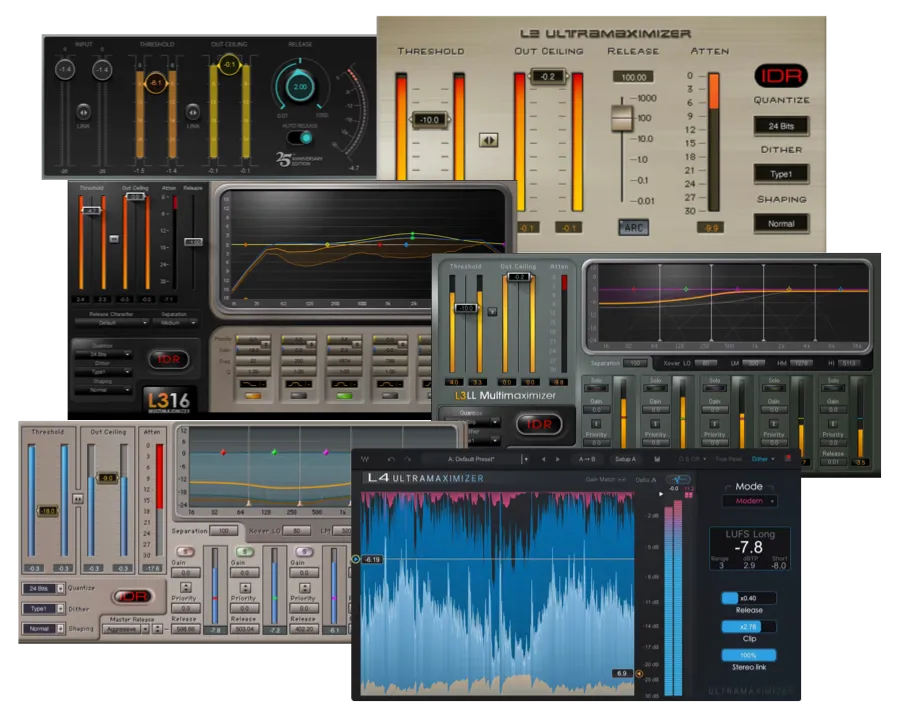This screenshot has height=717, width=900.
Task: Click the undo arrow in the L4 toolbar
Action: click(x=391, y=459)
